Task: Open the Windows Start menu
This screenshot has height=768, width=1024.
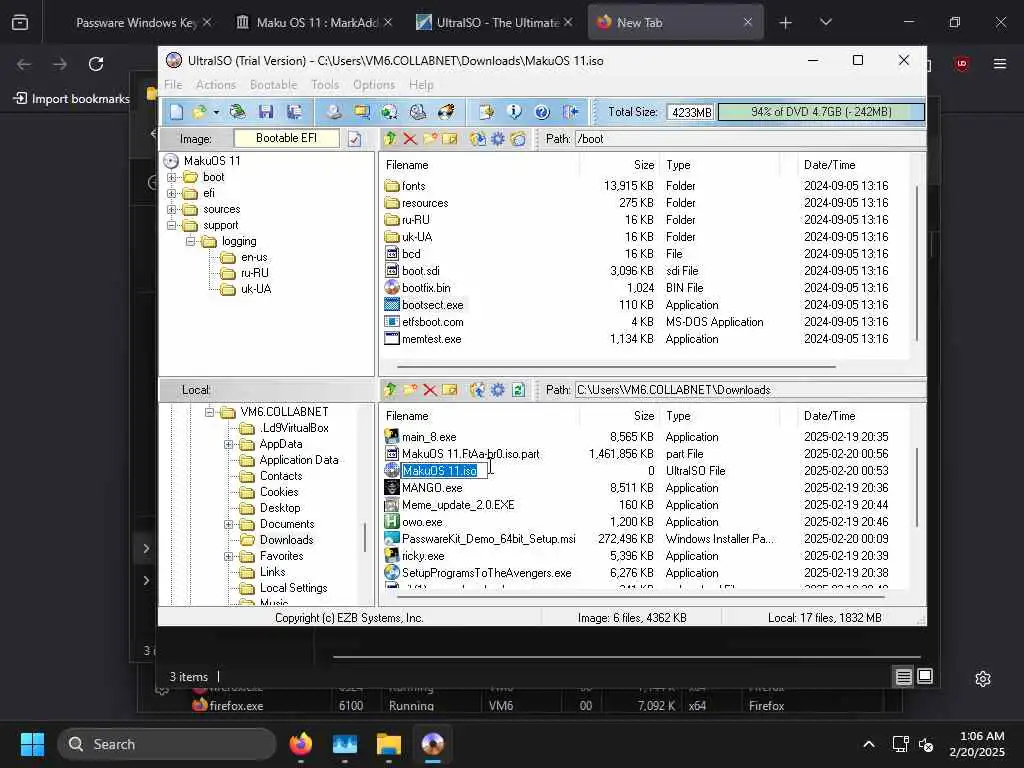Action: pos(32,744)
